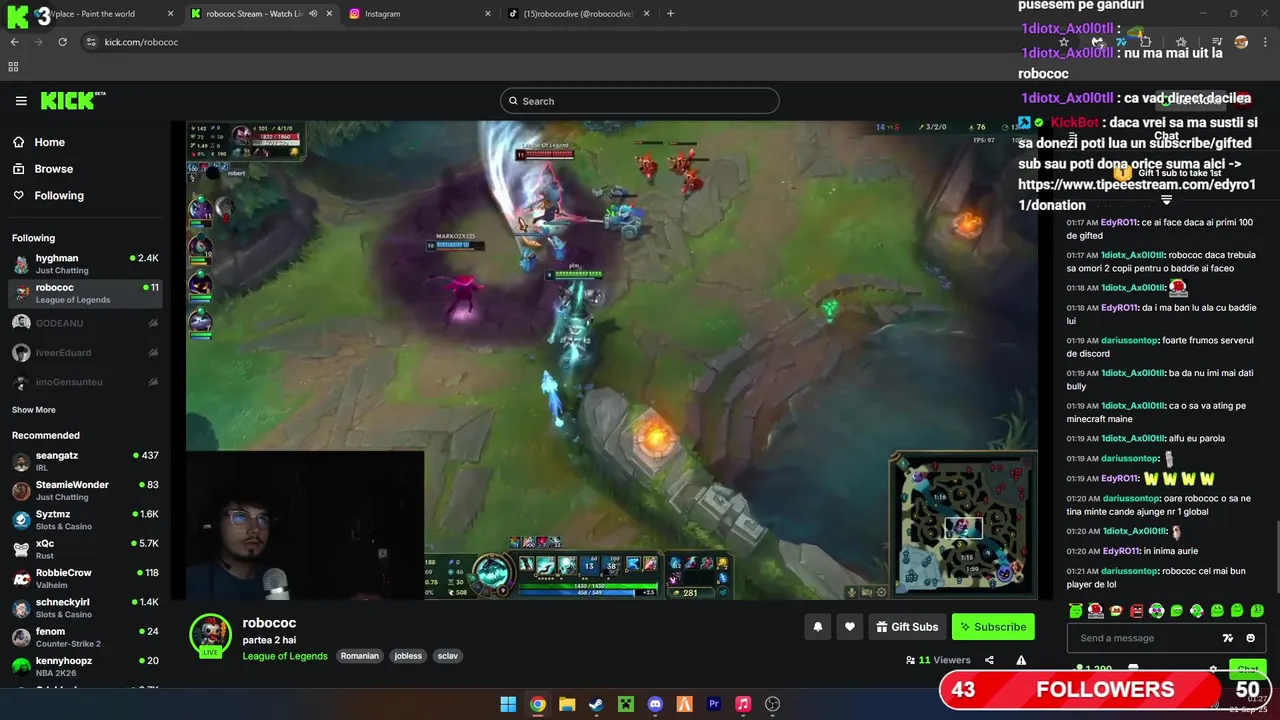Open the emote picker in the chat box

1250,638
